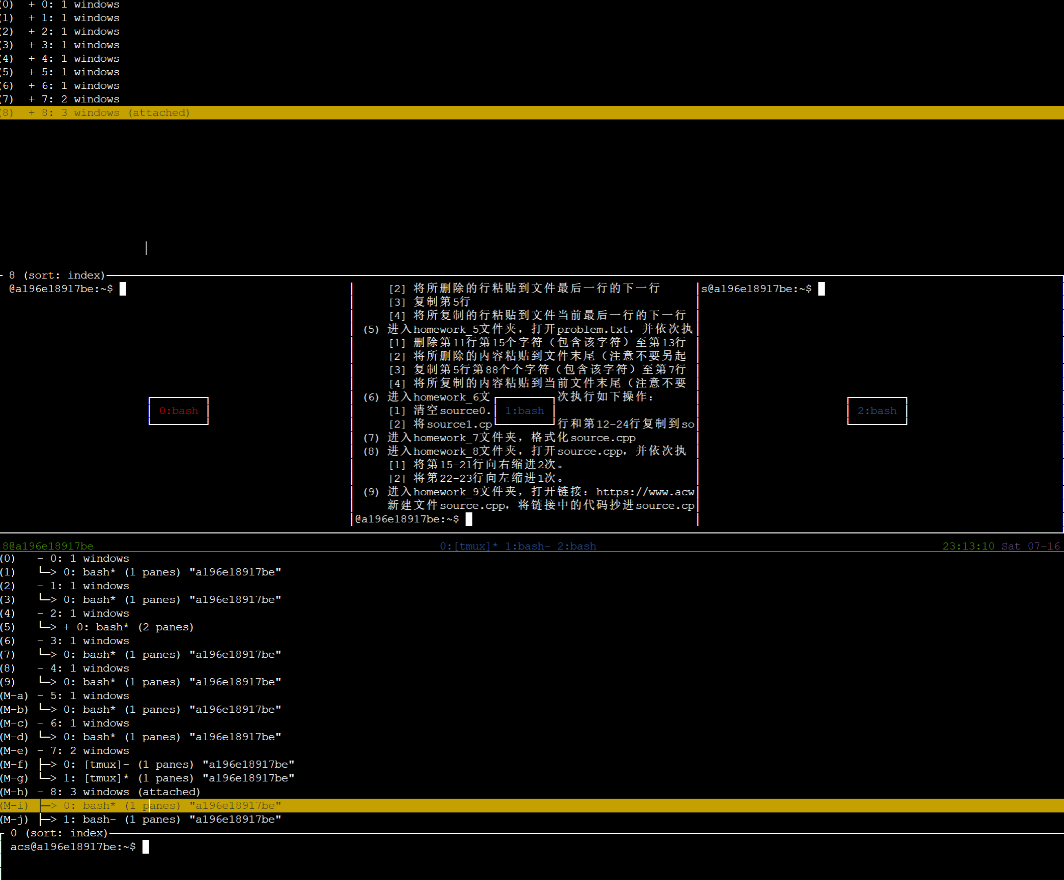The height and width of the screenshot is (880, 1064).
Task: Select row (M-c) '- 6: 1 windows'
Action: pyautogui.click(x=65, y=723)
